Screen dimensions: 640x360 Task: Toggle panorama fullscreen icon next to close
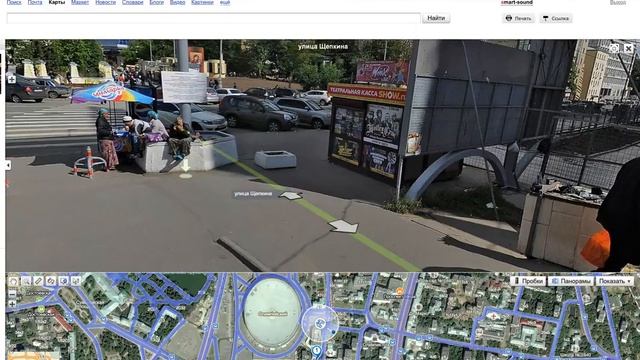(x=613, y=48)
